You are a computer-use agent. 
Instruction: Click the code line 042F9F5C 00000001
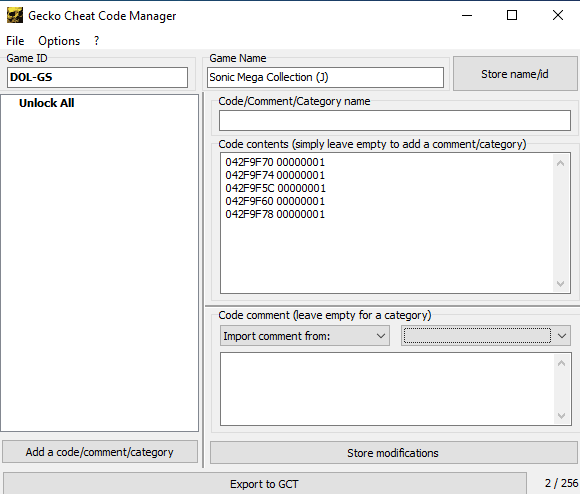coord(276,188)
